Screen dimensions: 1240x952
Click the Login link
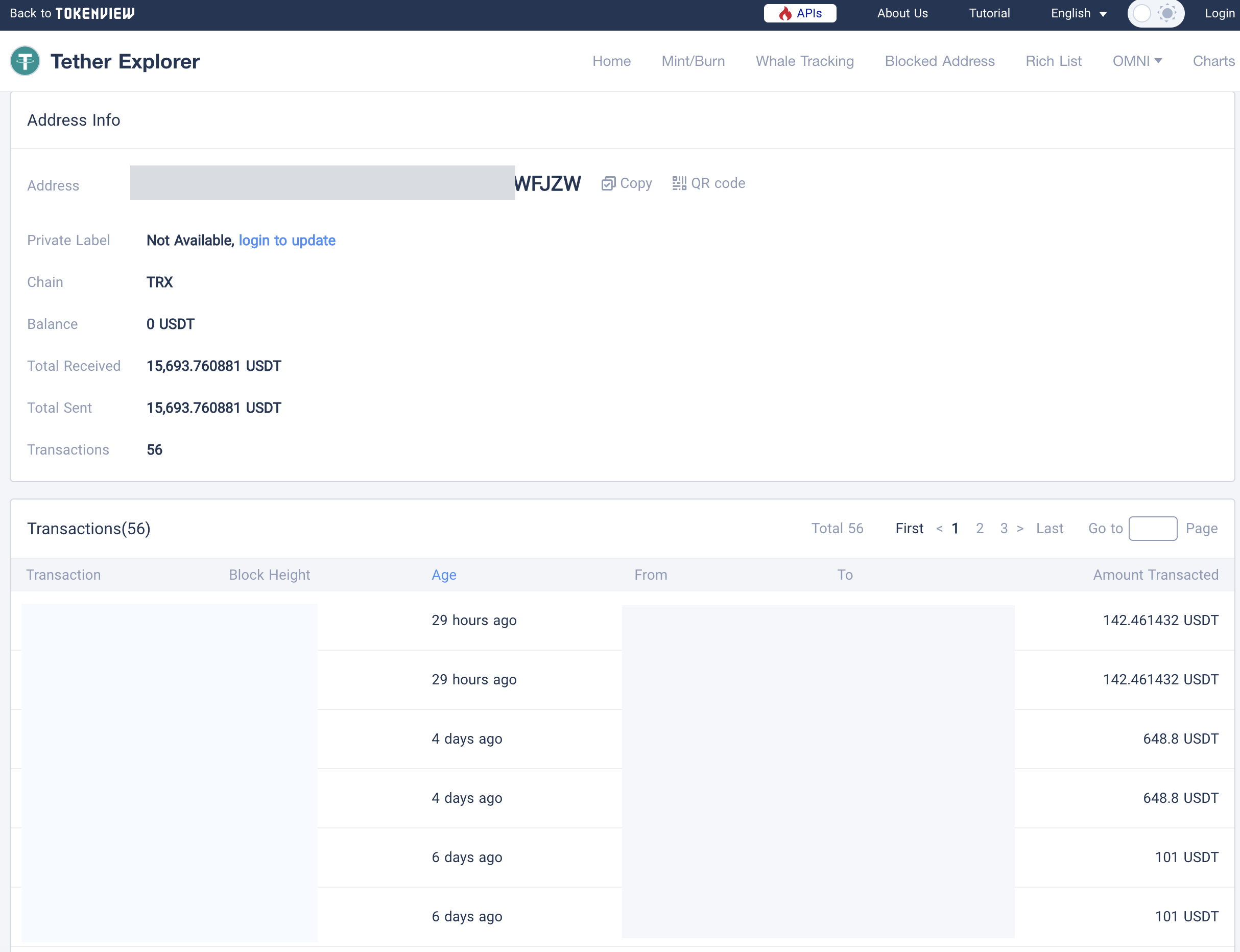click(x=1220, y=13)
